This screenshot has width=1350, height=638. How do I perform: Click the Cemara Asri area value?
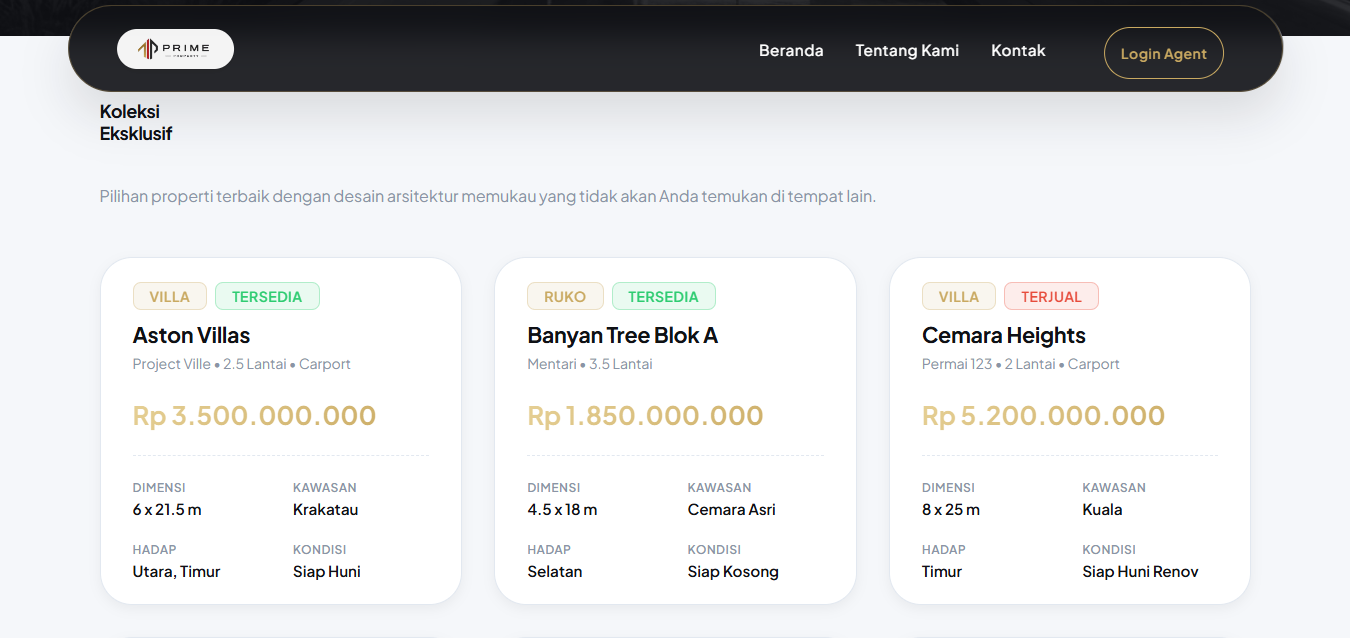(x=732, y=509)
